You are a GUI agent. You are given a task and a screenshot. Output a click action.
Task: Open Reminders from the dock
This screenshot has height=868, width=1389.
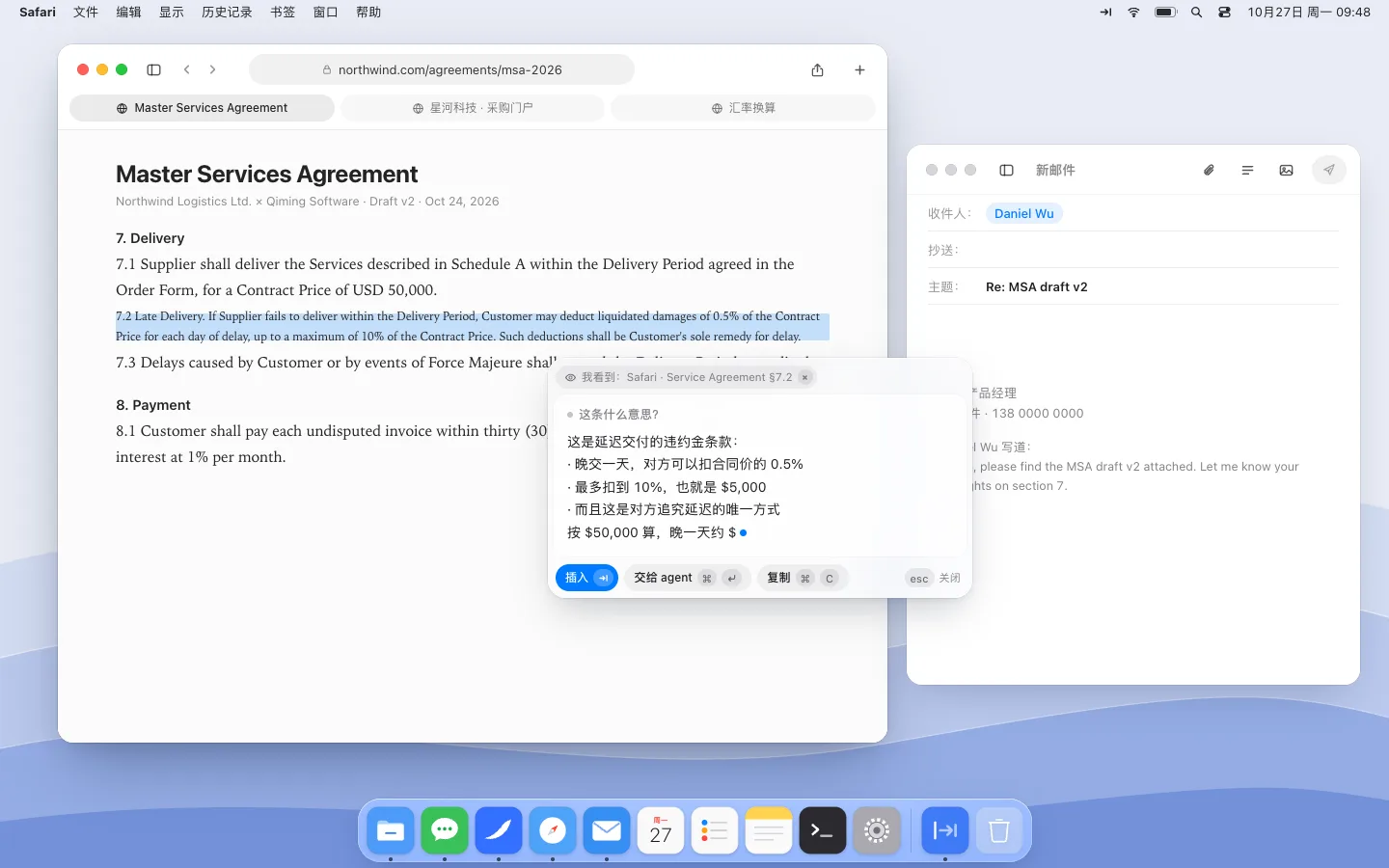715,830
